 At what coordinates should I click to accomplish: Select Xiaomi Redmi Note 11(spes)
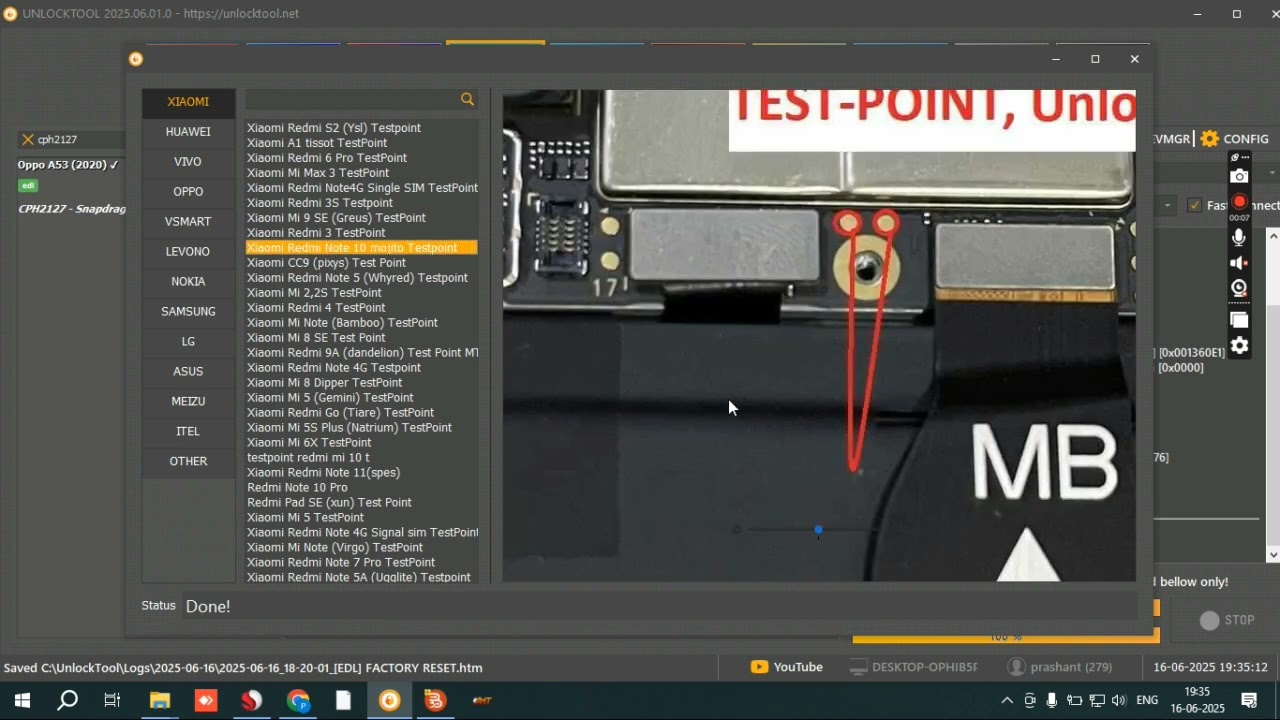pos(323,473)
